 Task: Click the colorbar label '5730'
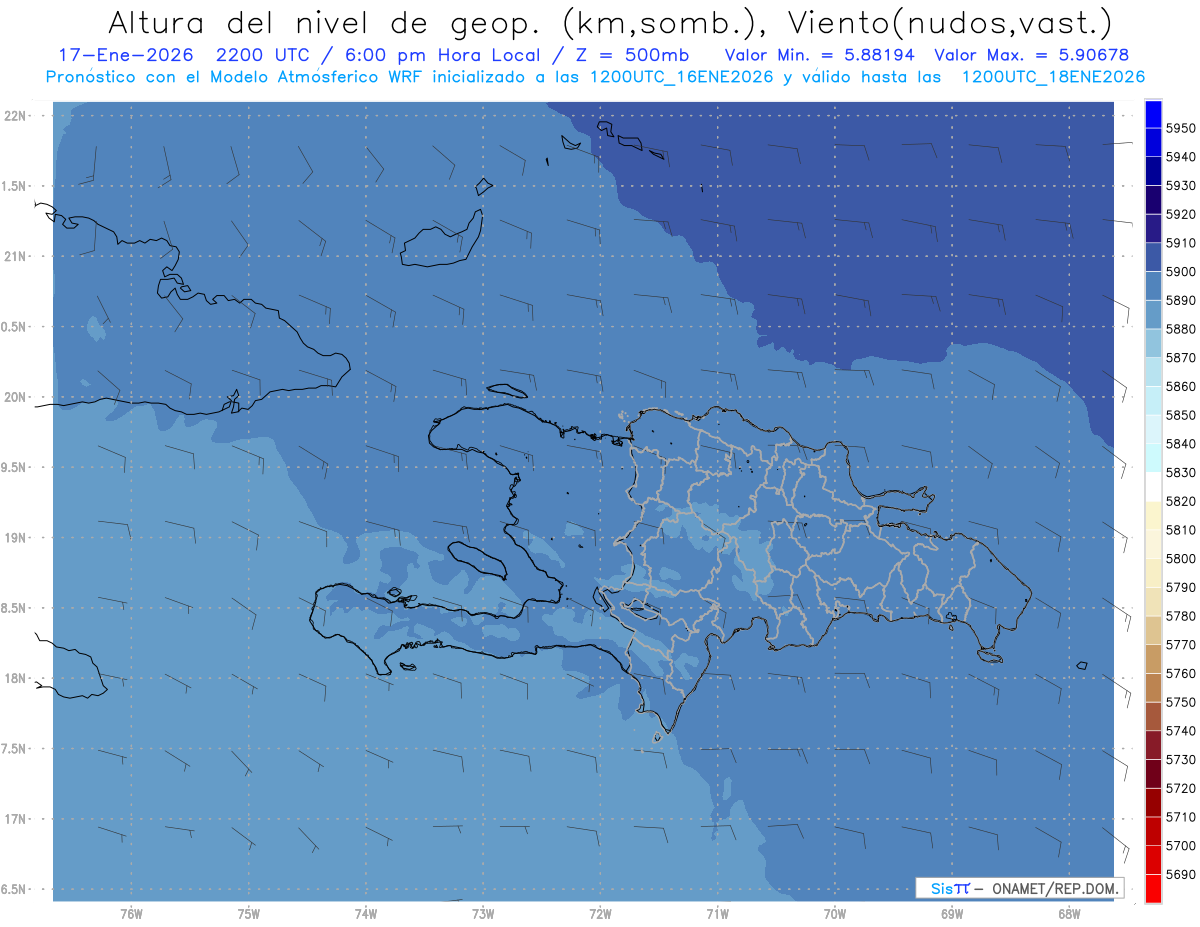pos(1181,760)
